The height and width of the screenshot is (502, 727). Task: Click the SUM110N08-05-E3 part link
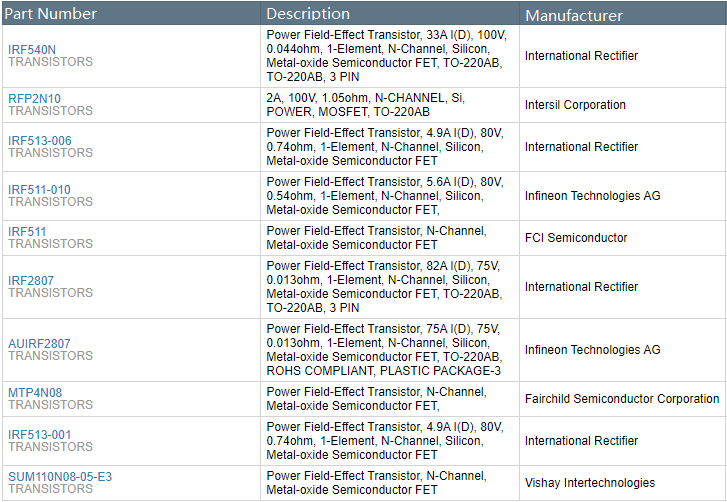coord(60,476)
